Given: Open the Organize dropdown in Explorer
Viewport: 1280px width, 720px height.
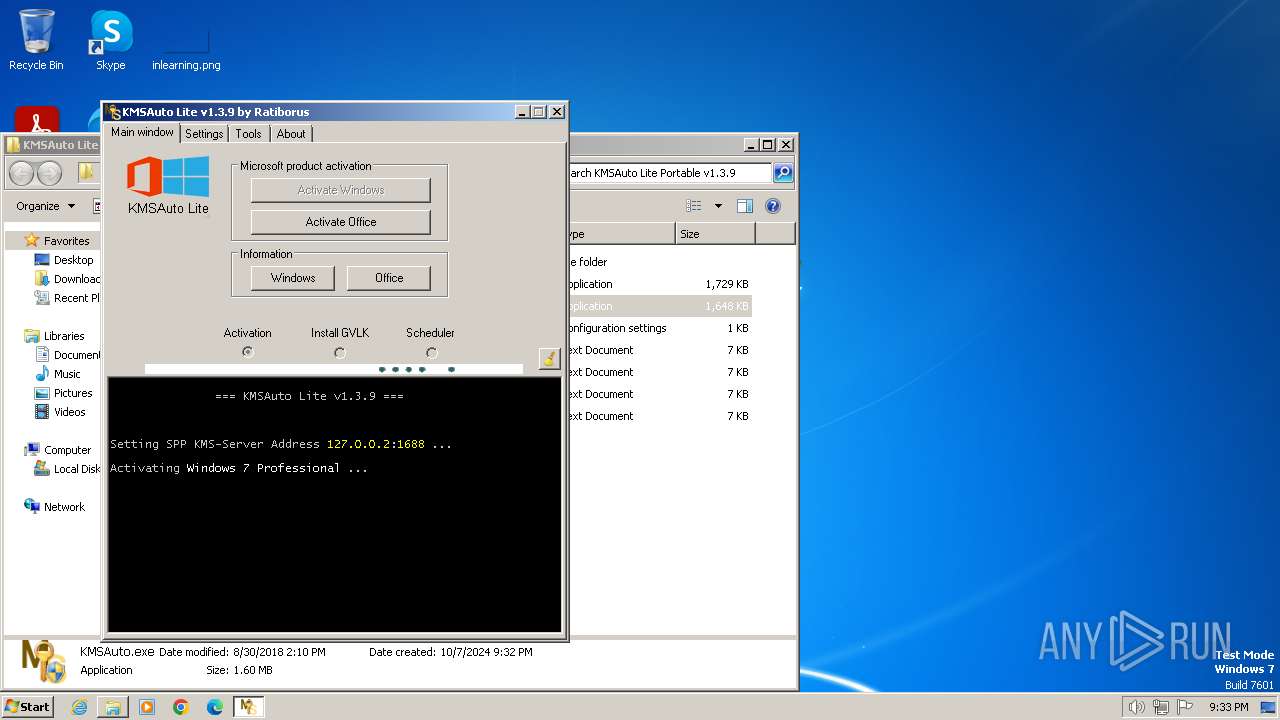Looking at the screenshot, I should (x=45, y=206).
